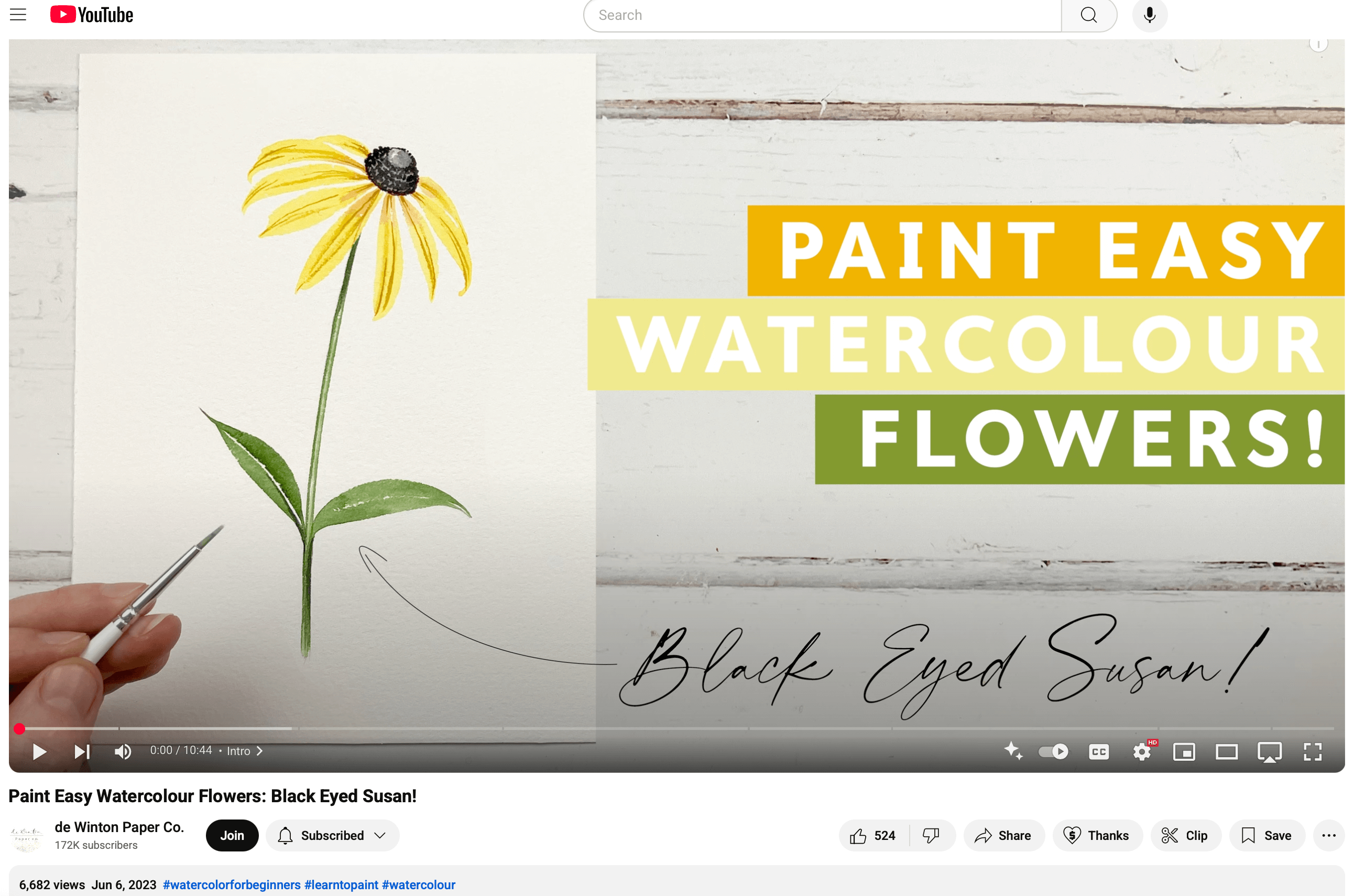Screen dimensions: 1354x896
Task: Save video to playlist
Action: coord(1266,835)
